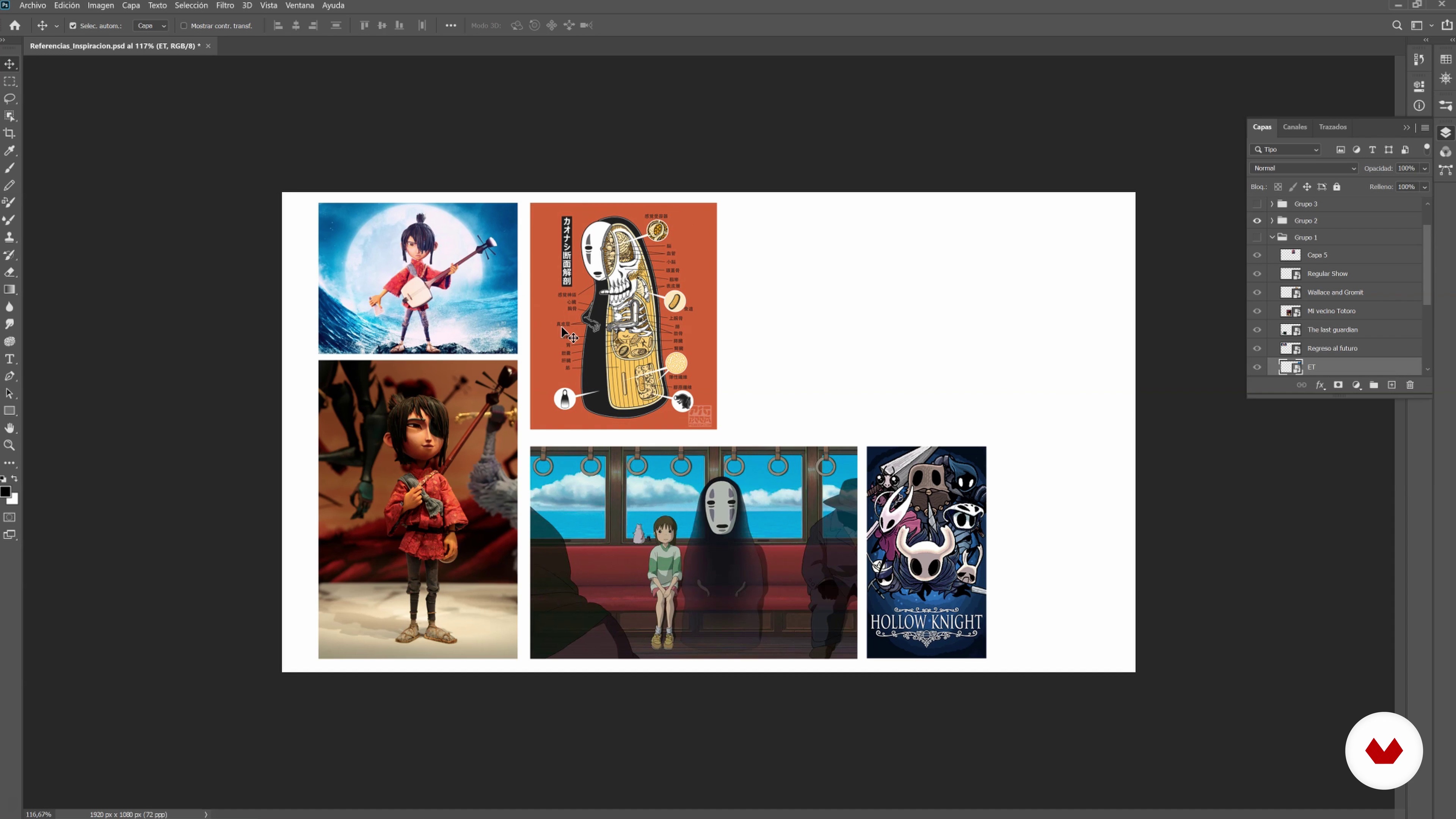Toggle Selec. autom. checkbox
This screenshot has height=819, width=1456.
tap(73, 25)
